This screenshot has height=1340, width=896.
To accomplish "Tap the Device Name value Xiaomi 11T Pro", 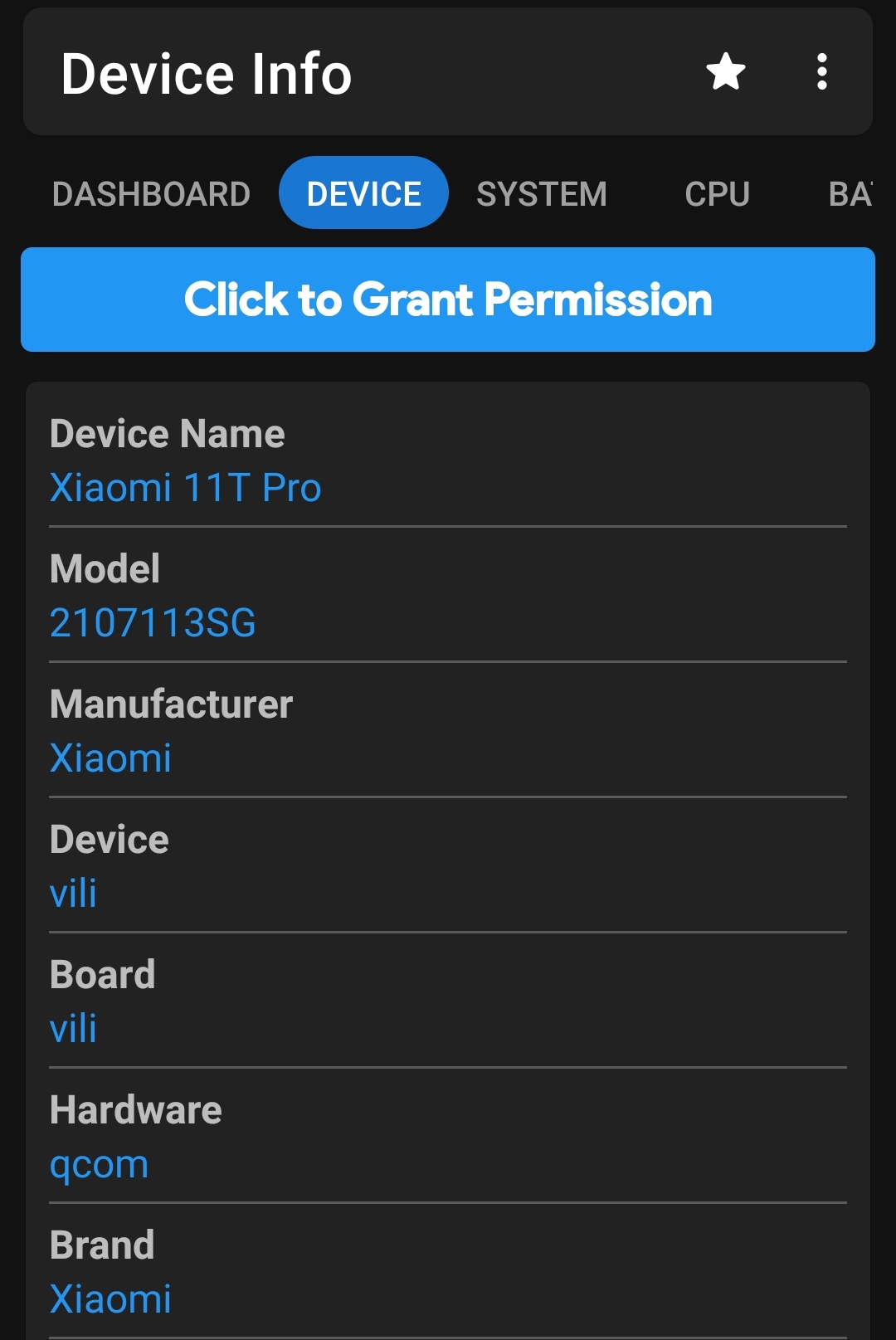I will pyautogui.click(x=185, y=488).
